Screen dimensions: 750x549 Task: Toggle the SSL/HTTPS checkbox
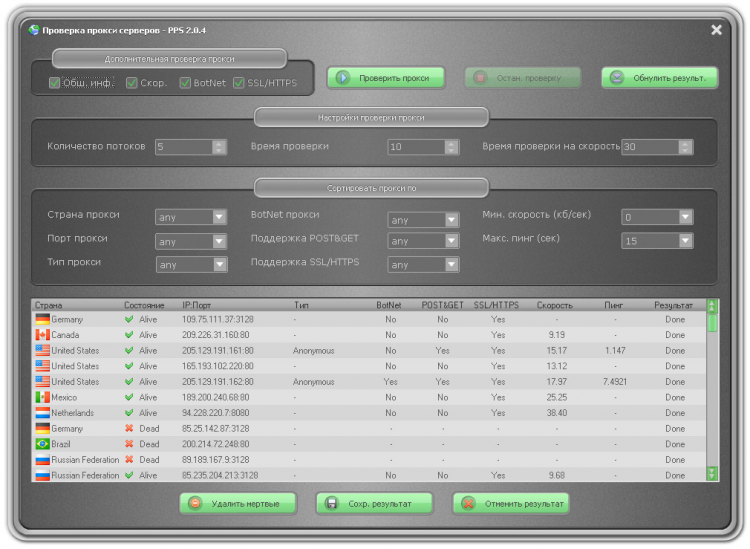click(239, 83)
